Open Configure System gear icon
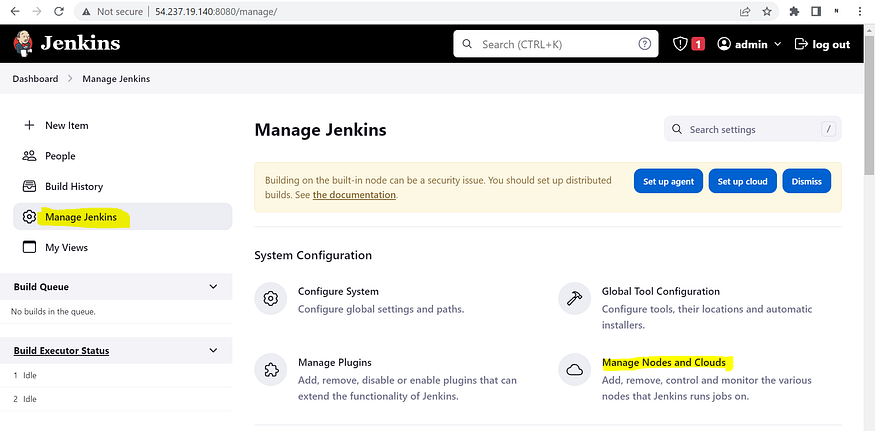The height and width of the screenshot is (431, 875). [271, 299]
